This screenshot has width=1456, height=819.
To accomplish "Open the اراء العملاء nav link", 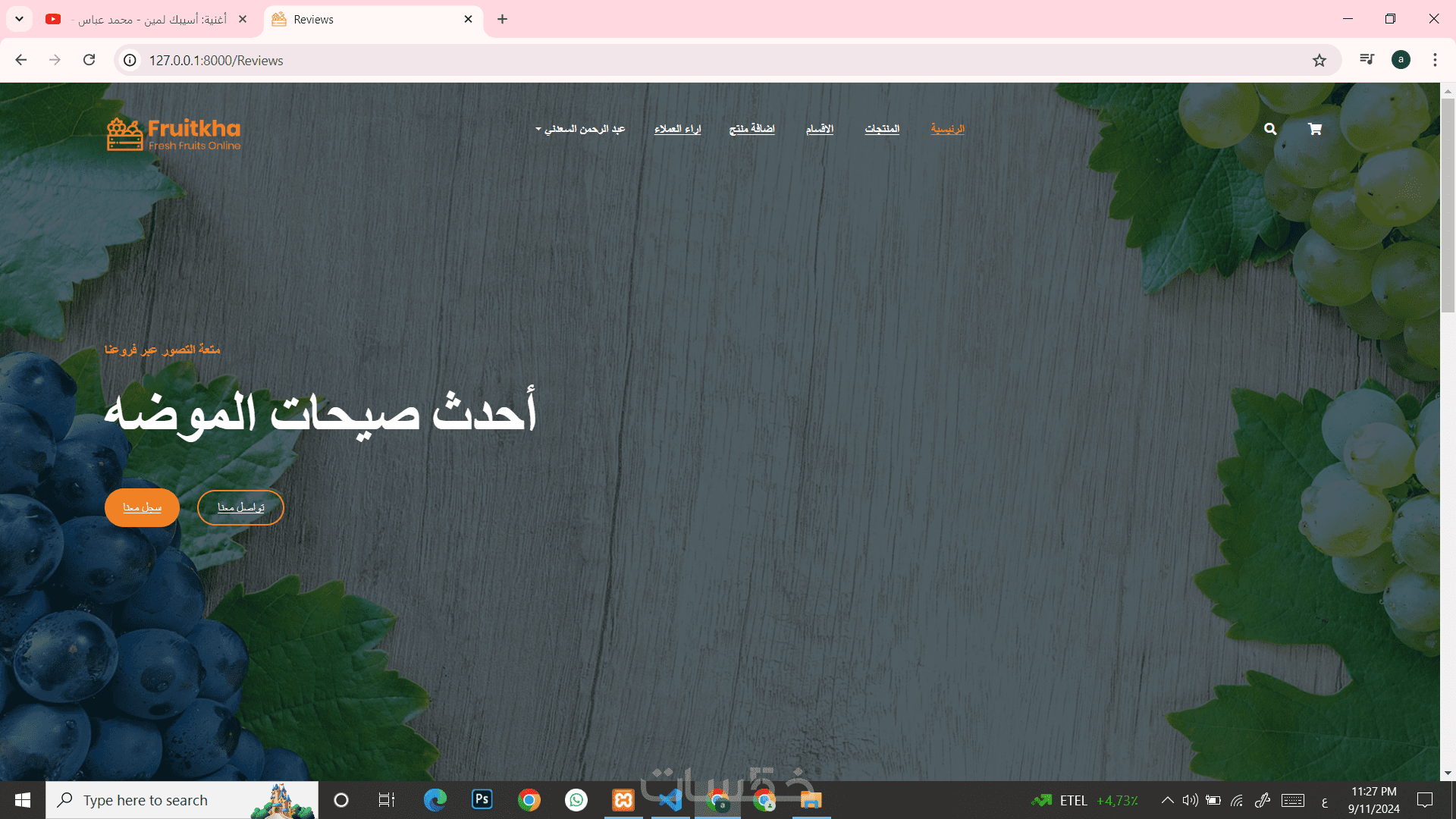I will click(x=677, y=129).
